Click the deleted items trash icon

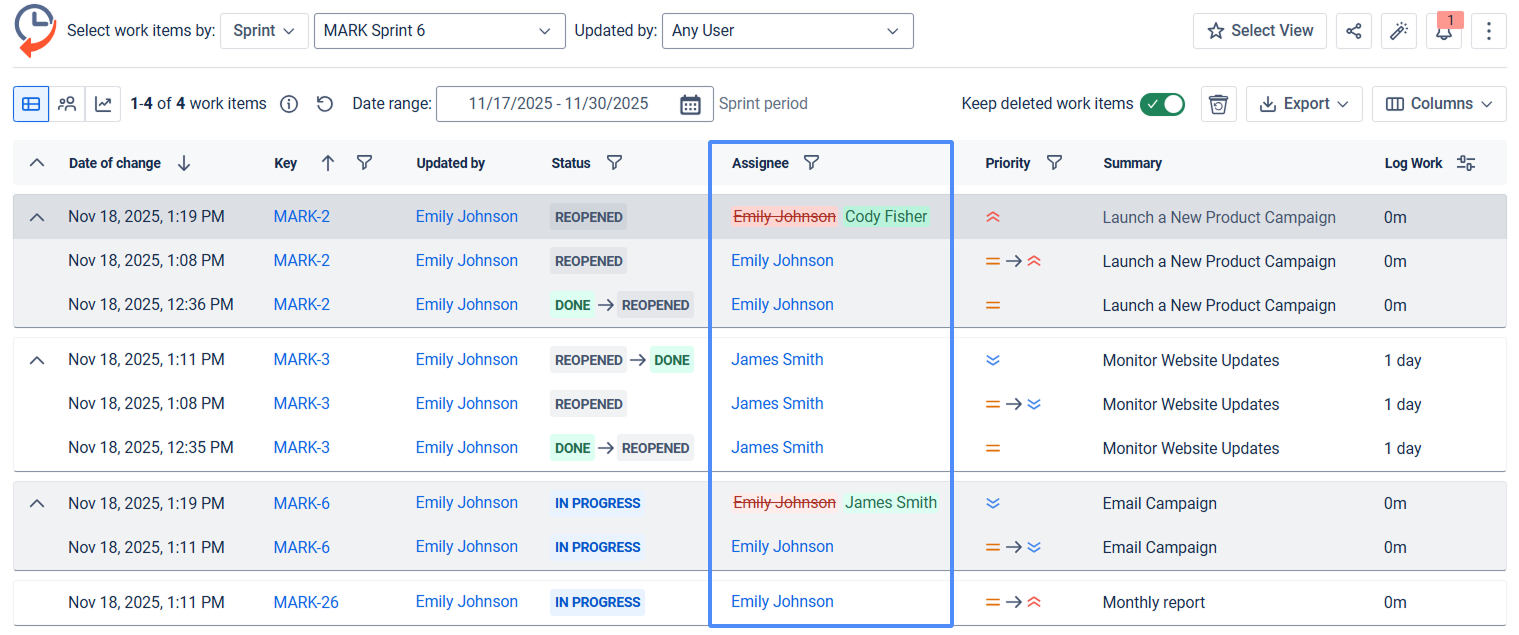(1218, 104)
